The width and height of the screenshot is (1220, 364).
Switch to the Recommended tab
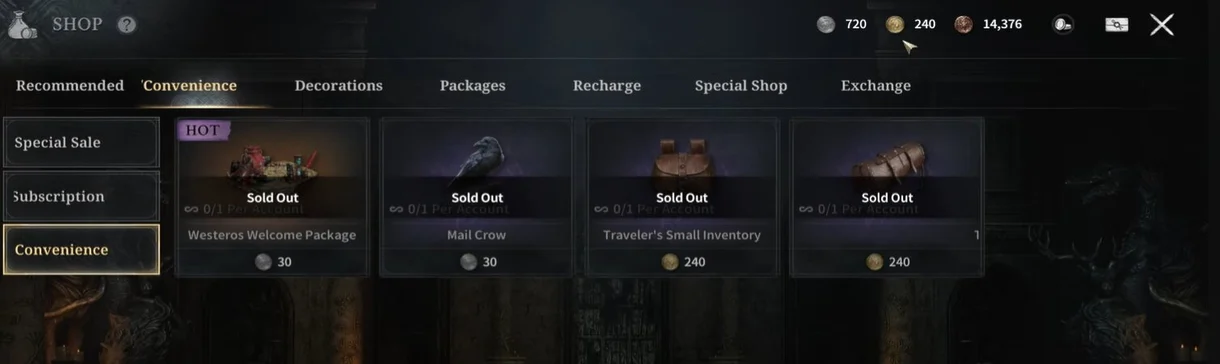70,86
